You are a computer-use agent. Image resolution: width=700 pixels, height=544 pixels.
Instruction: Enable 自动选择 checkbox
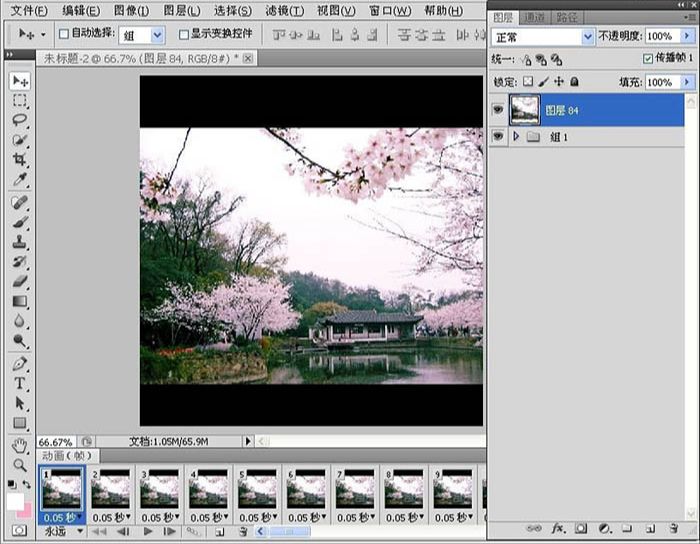[x=64, y=34]
